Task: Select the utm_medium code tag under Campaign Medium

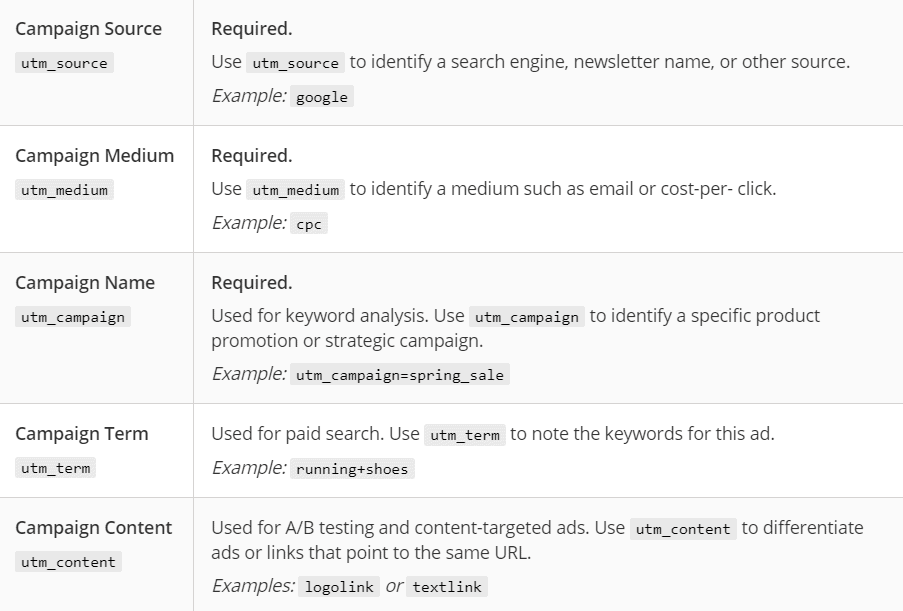Action: click(64, 190)
